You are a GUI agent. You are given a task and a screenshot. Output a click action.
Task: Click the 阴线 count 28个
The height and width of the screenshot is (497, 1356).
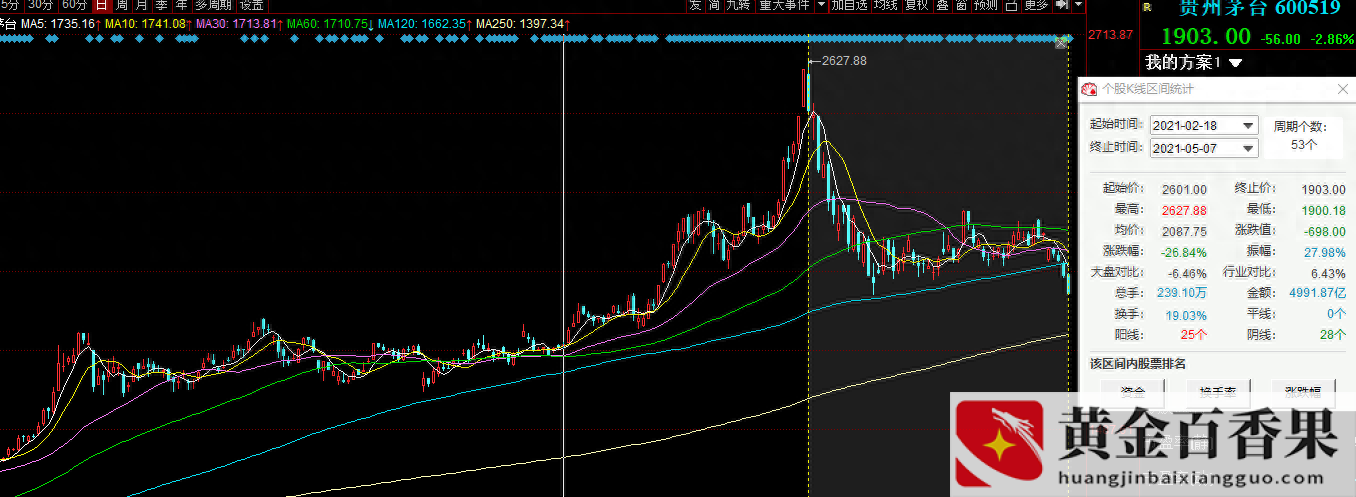(x=1333, y=335)
